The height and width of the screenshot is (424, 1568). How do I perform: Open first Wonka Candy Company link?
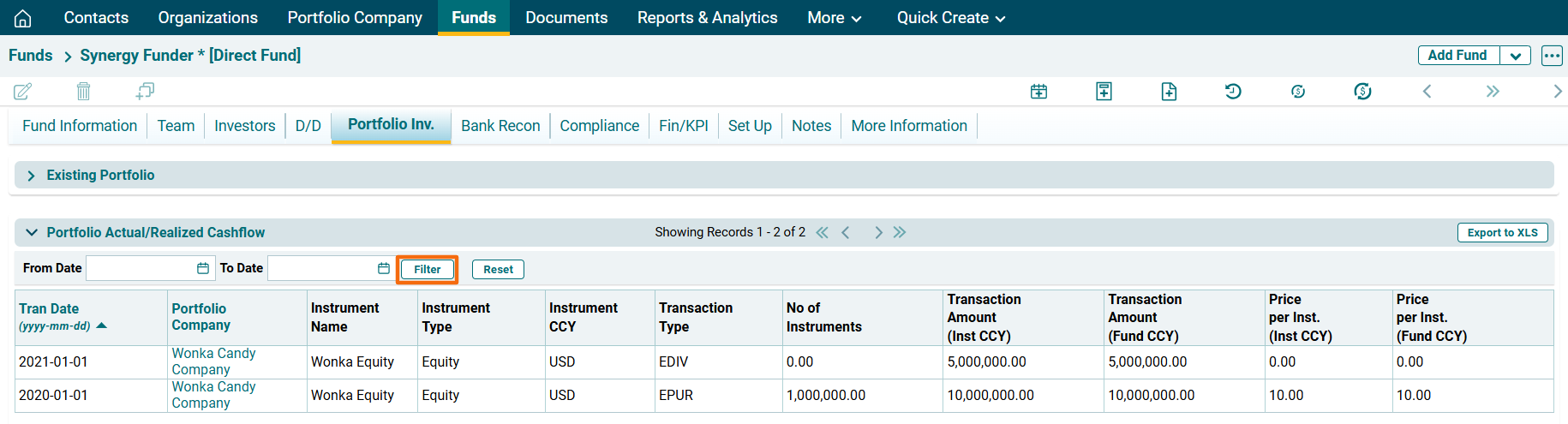[213, 361]
